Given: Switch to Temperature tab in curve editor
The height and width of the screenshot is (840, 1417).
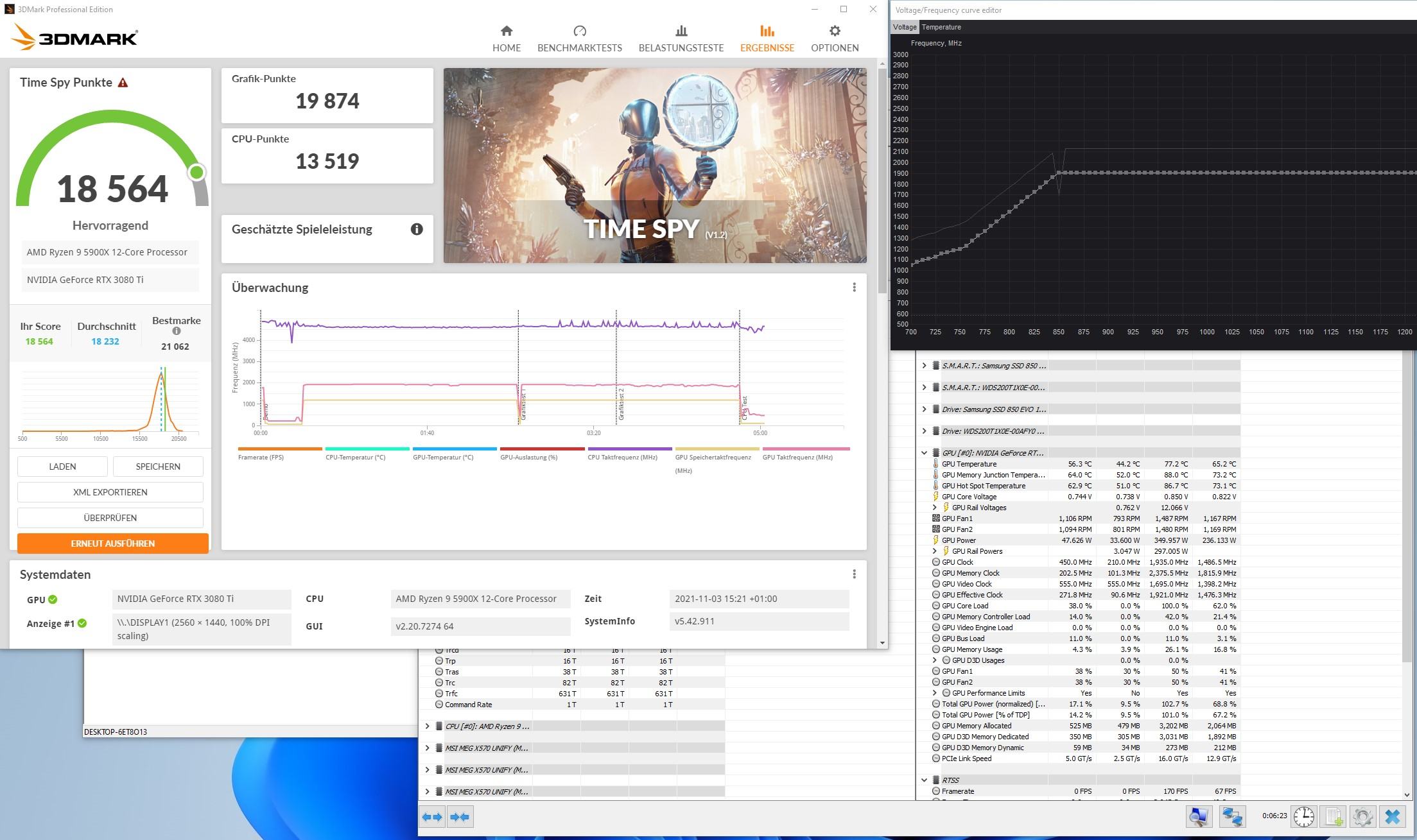Looking at the screenshot, I should pyautogui.click(x=941, y=27).
